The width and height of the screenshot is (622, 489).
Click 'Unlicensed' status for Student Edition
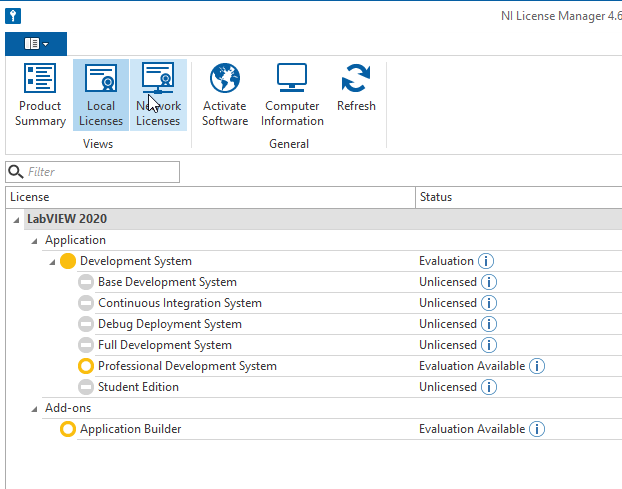[x=448, y=387]
